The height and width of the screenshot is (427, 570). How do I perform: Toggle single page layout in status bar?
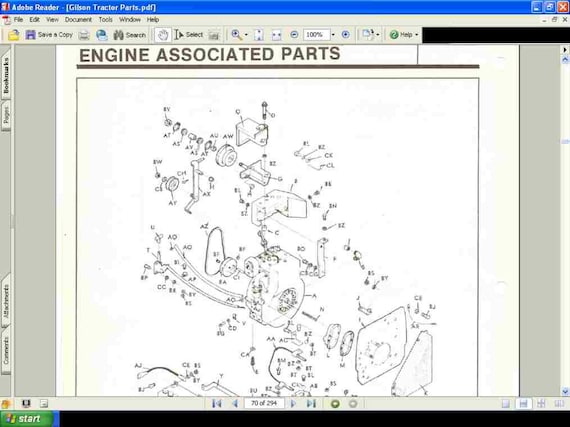click(x=506, y=403)
